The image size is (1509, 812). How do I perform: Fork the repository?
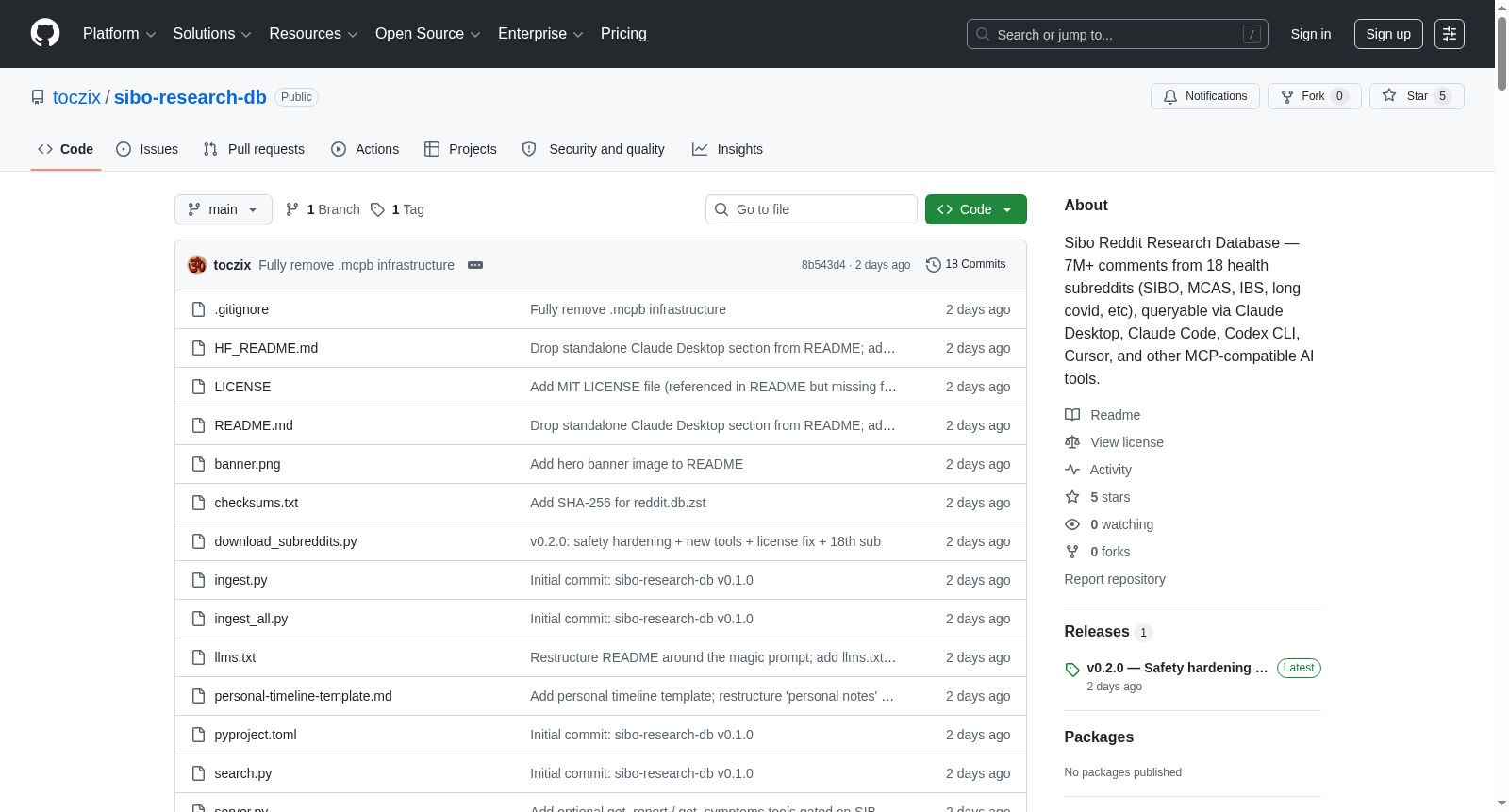[x=1314, y=96]
